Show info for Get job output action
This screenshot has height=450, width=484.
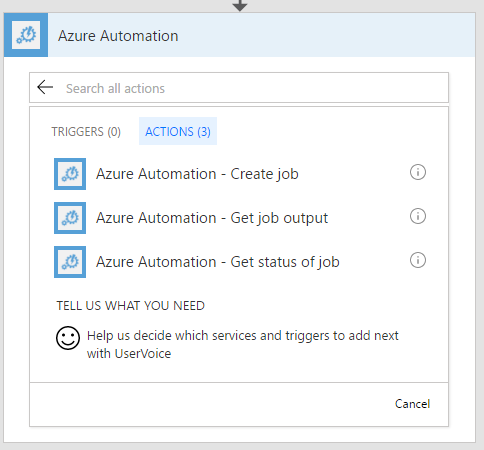pyautogui.click(x=418, y=216)
